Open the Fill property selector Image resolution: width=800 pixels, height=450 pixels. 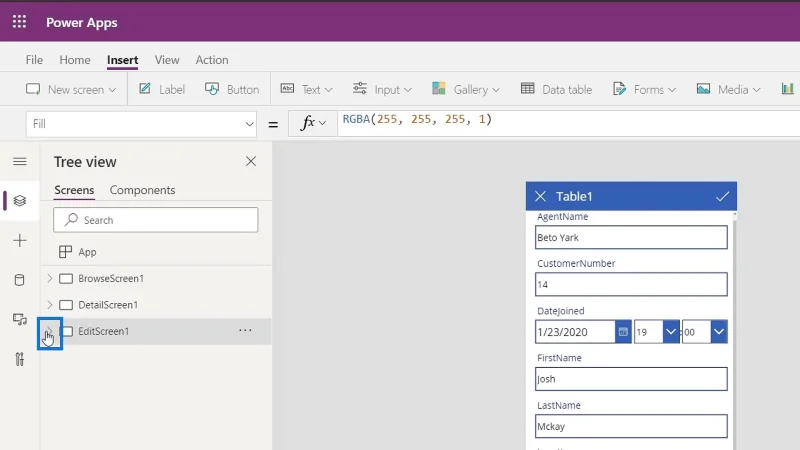click(x=141, y=124)
